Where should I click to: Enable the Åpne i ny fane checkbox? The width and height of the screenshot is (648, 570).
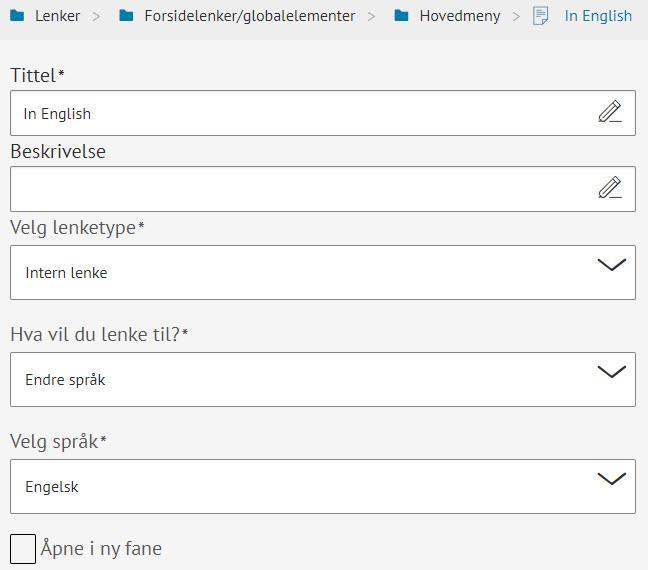[23, 548]
